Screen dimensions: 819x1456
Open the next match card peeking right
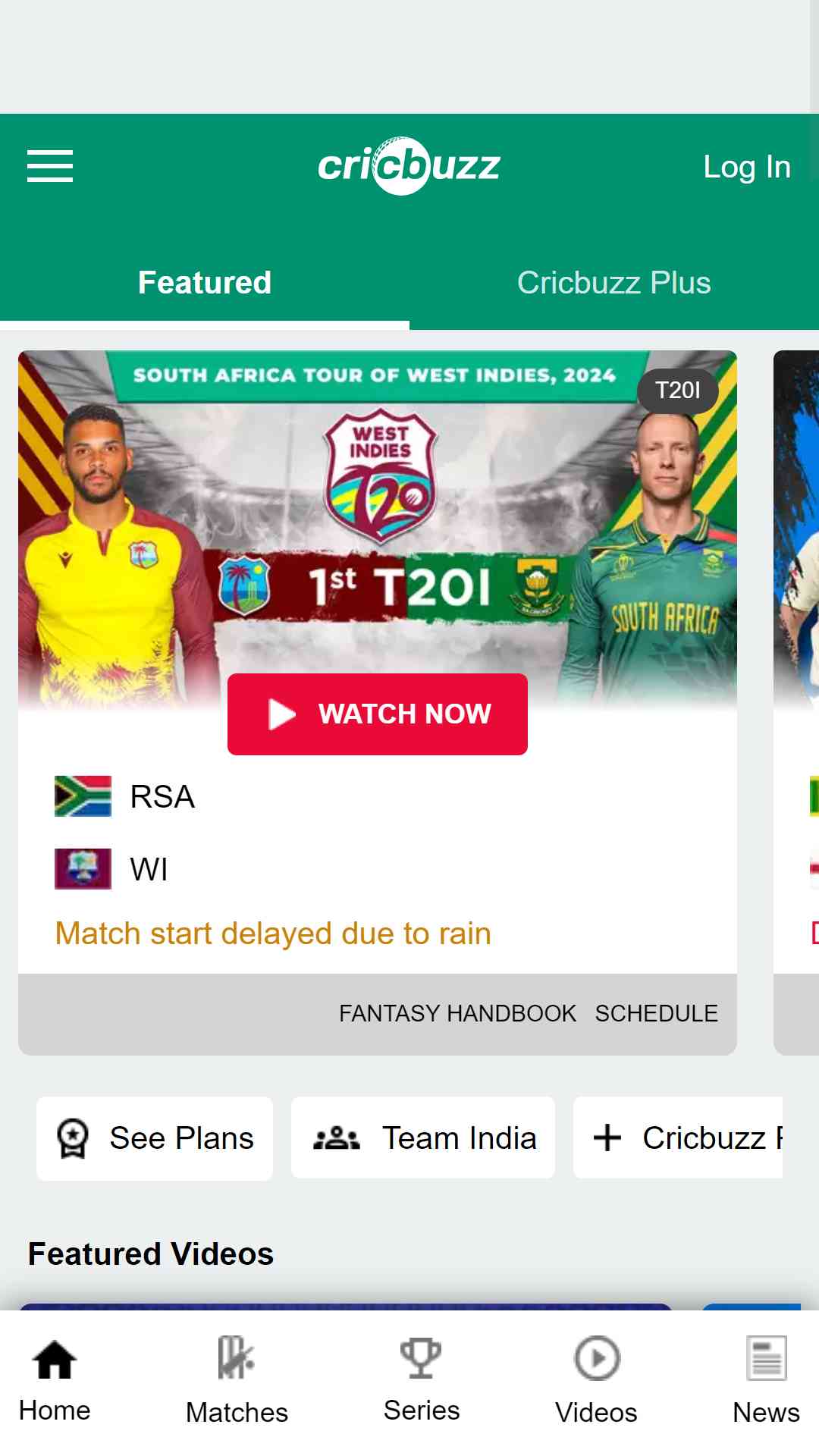point(796,702)
